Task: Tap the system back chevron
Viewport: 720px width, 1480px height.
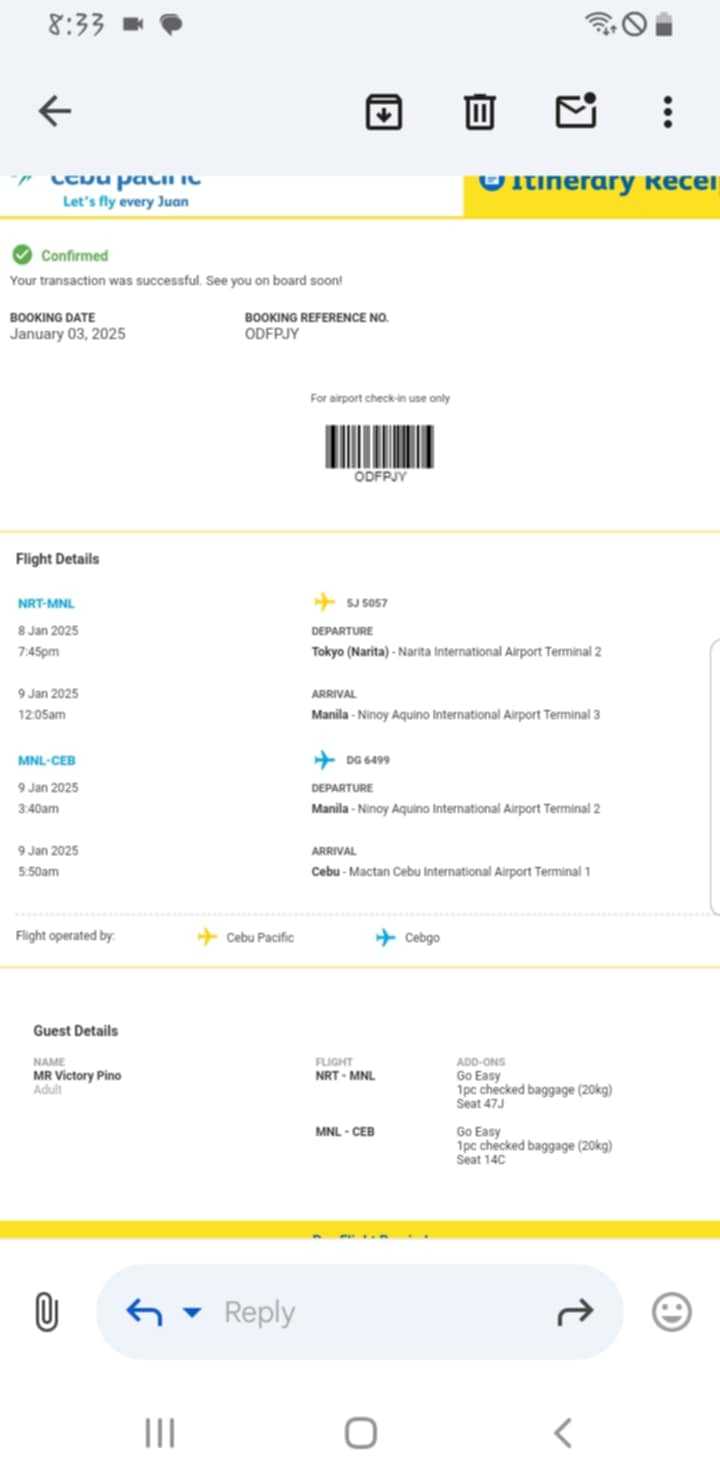Action: (563, 1433)
